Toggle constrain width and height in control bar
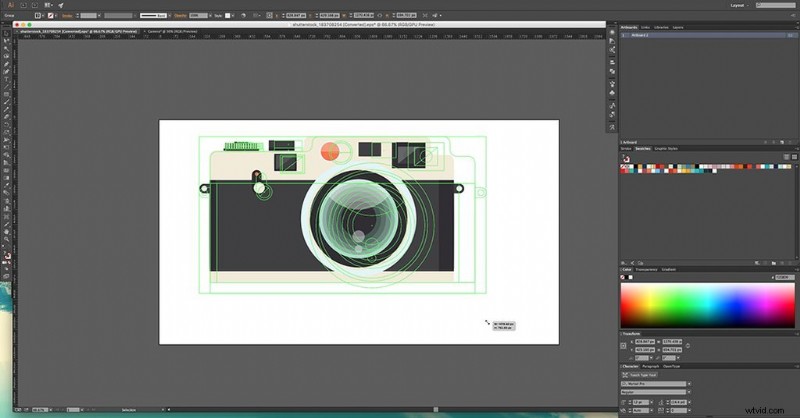This screenshot has height=418, width=800. point(380,15)
